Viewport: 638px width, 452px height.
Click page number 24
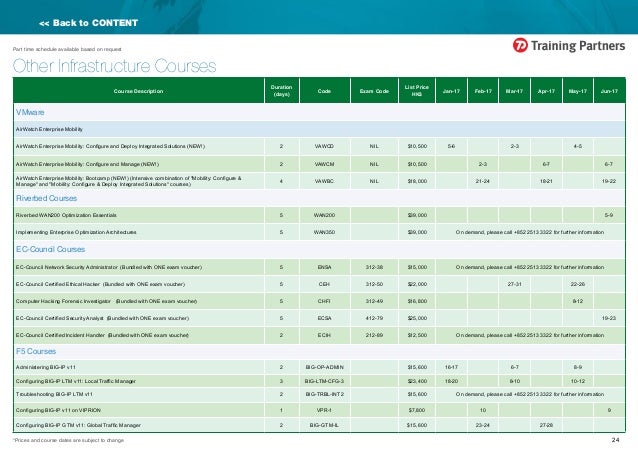pyautogui.click(x=616, y=440)
